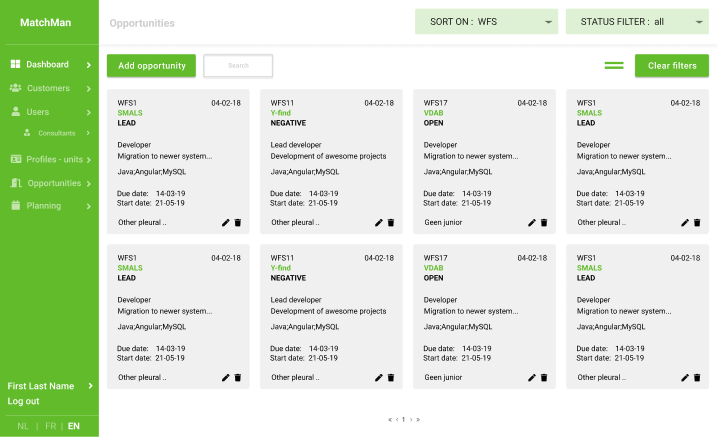
Task: Toggle the green two-line list view icon
Action: 613,66
